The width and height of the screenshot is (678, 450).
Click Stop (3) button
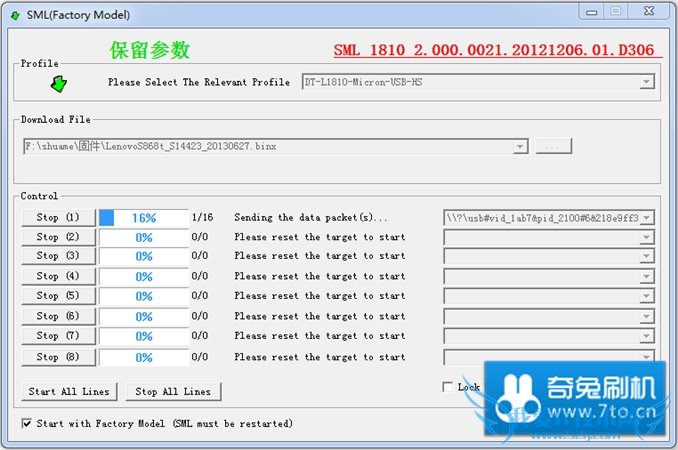(58, 256)
